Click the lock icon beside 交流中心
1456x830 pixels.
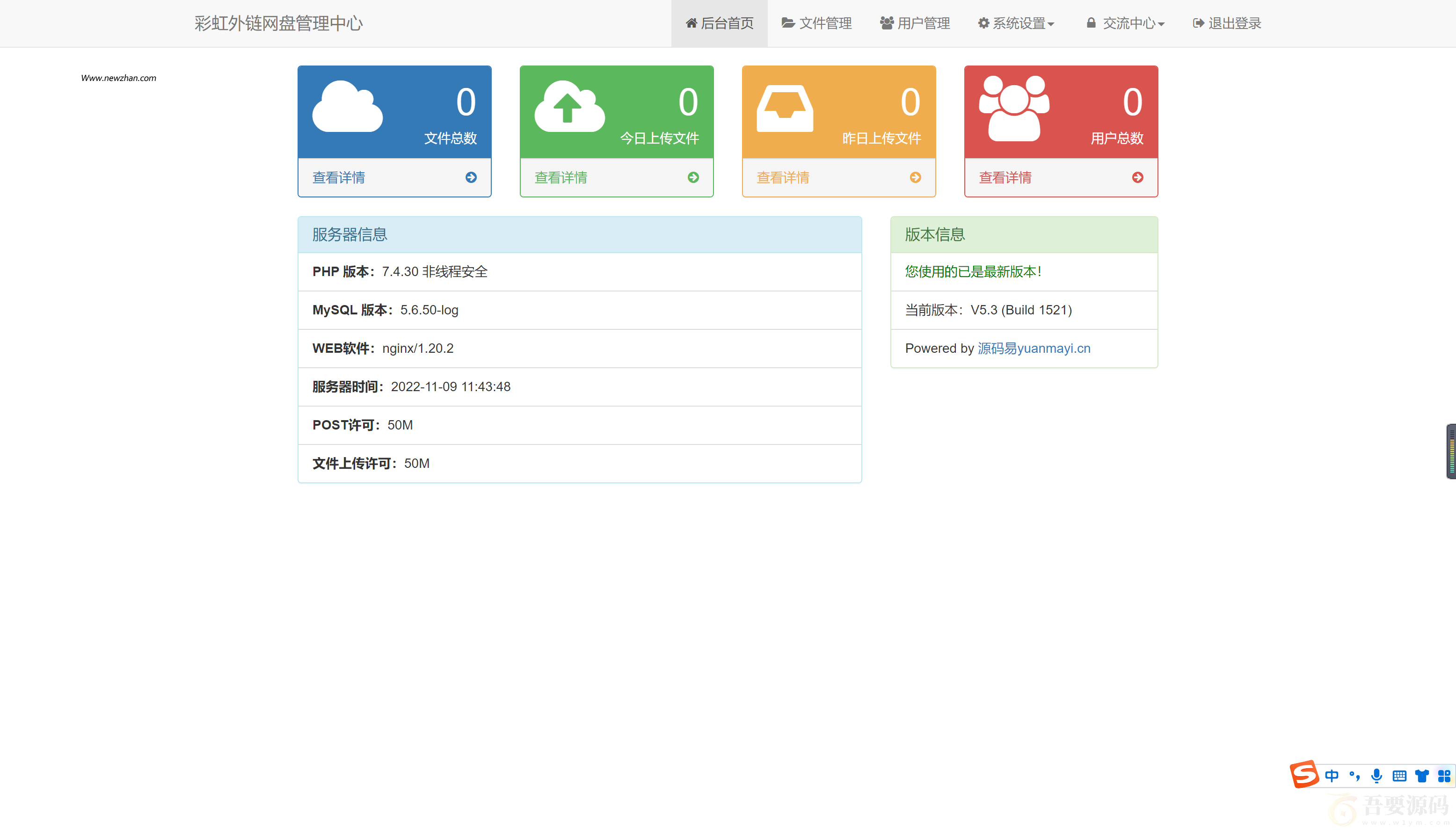pyautogui.click(x=1091, y=23)
